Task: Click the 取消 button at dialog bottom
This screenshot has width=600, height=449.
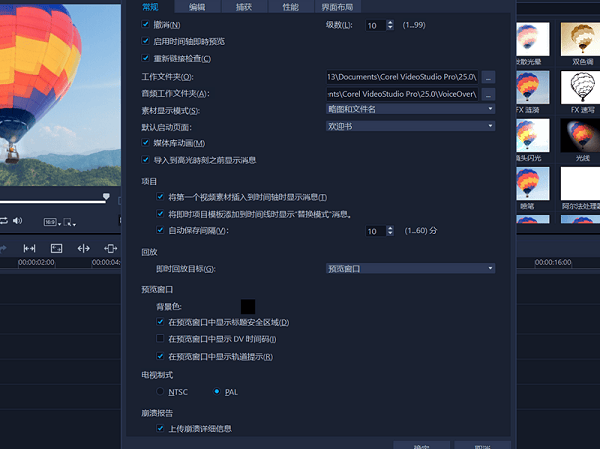Action: point(483,445)
